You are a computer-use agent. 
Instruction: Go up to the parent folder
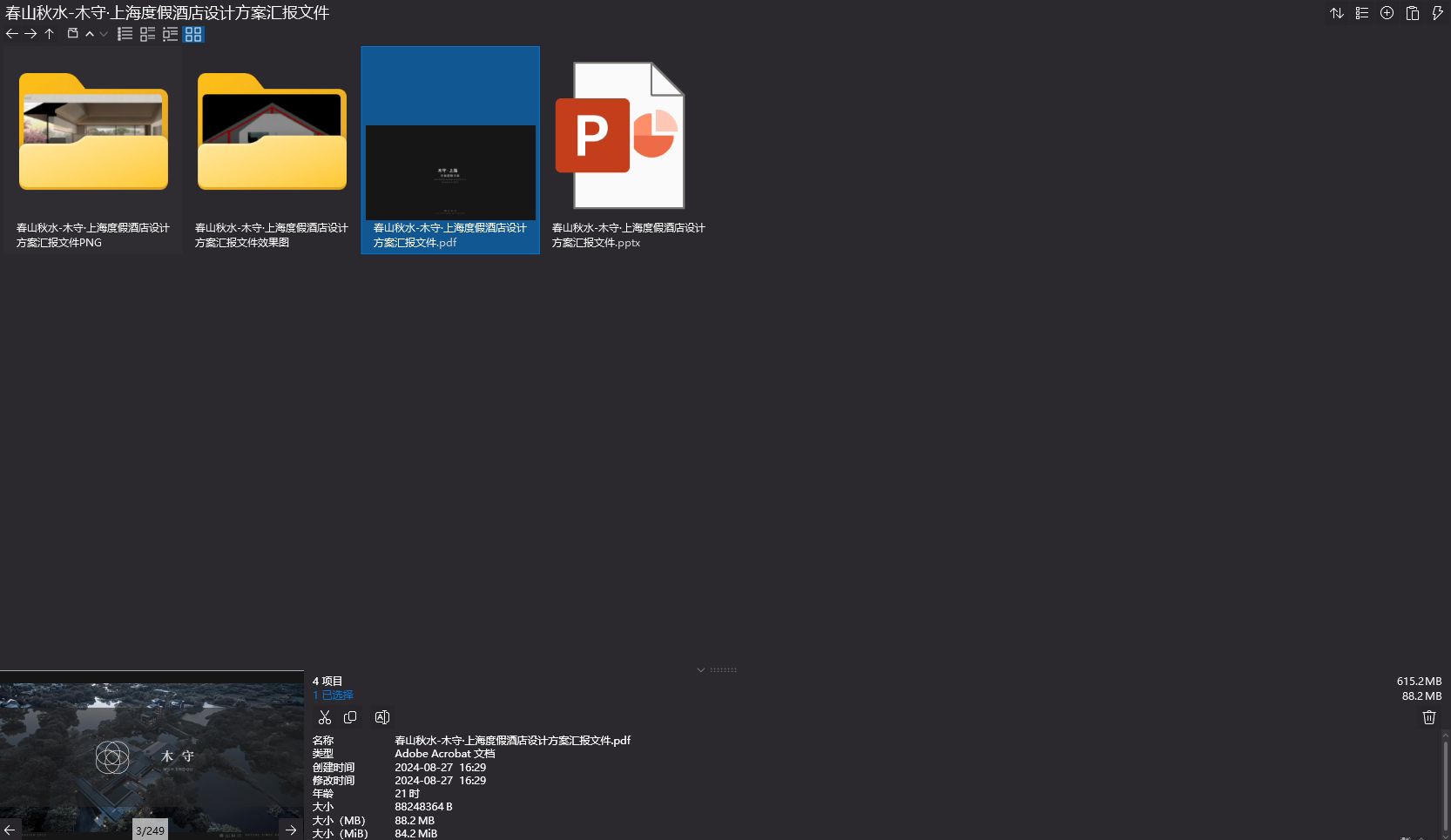click(50, 34)
